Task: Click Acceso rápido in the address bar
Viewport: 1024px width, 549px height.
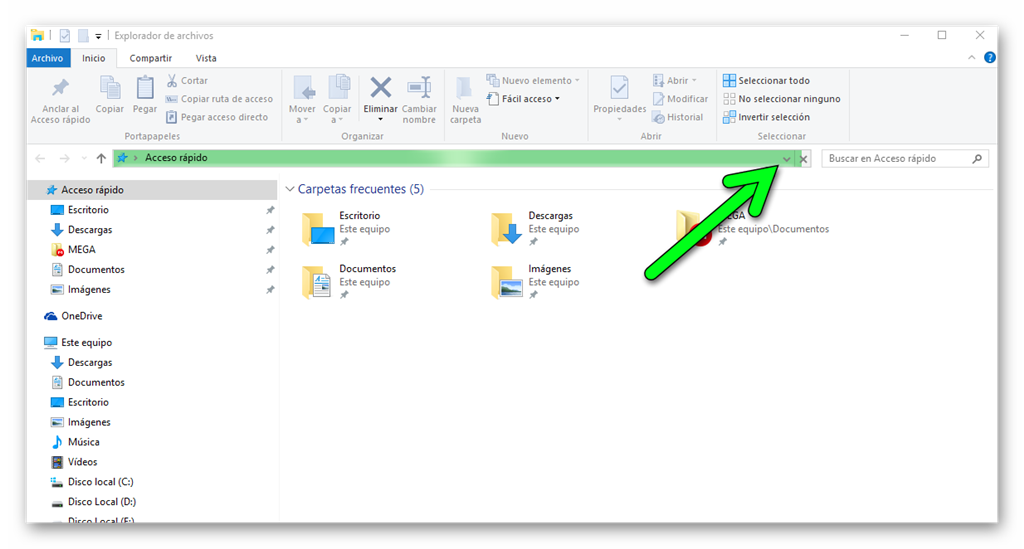Action: pos(176,158)
